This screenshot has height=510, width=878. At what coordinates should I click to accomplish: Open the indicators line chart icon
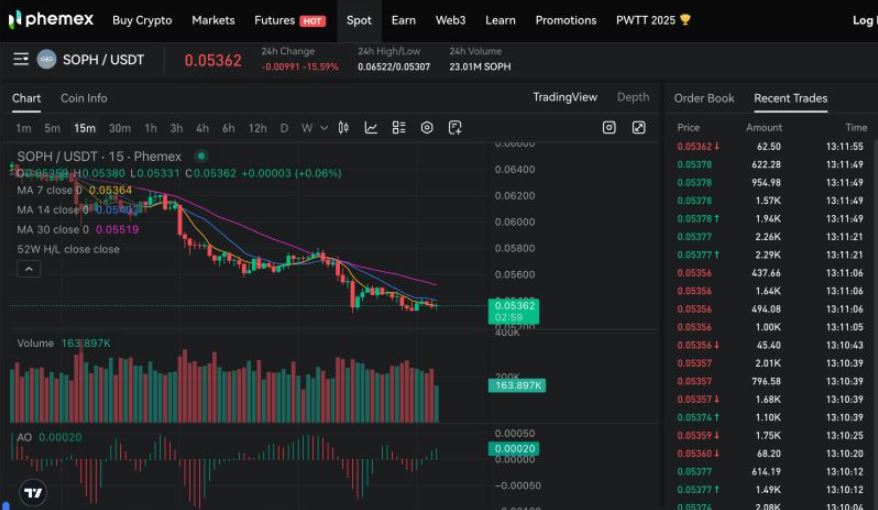pos(371,128)
